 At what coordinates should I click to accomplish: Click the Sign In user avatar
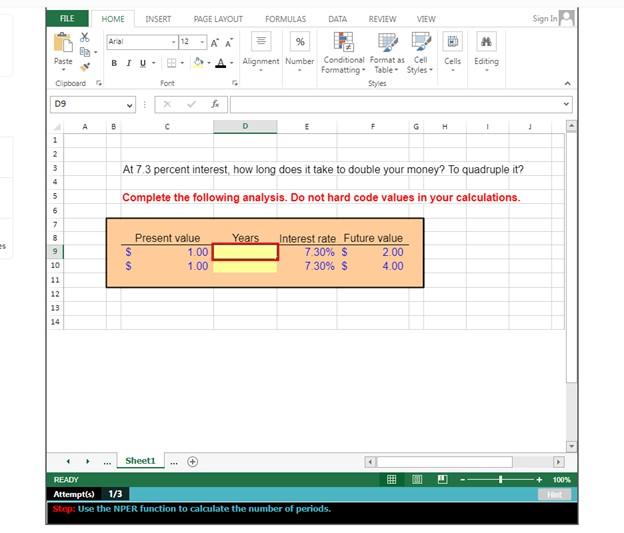[567, 18]
